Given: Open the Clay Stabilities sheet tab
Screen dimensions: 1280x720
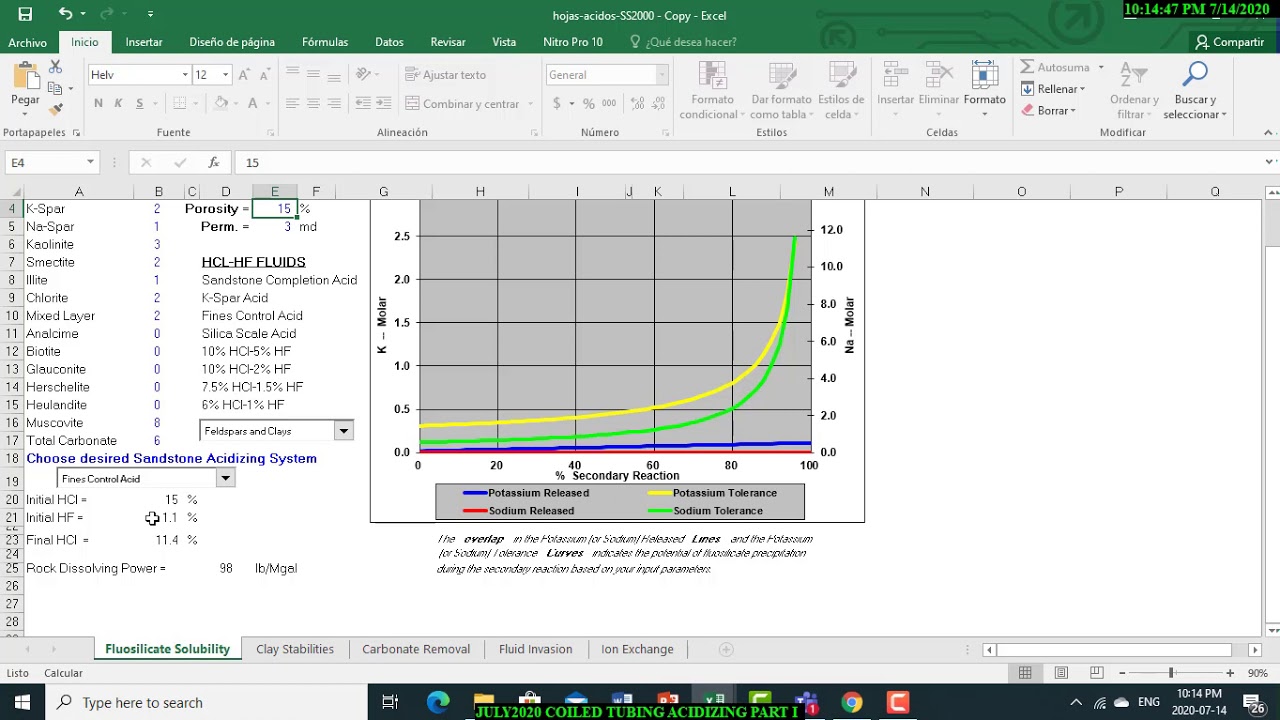Looking at the screenshot, I should coord(295,649).
